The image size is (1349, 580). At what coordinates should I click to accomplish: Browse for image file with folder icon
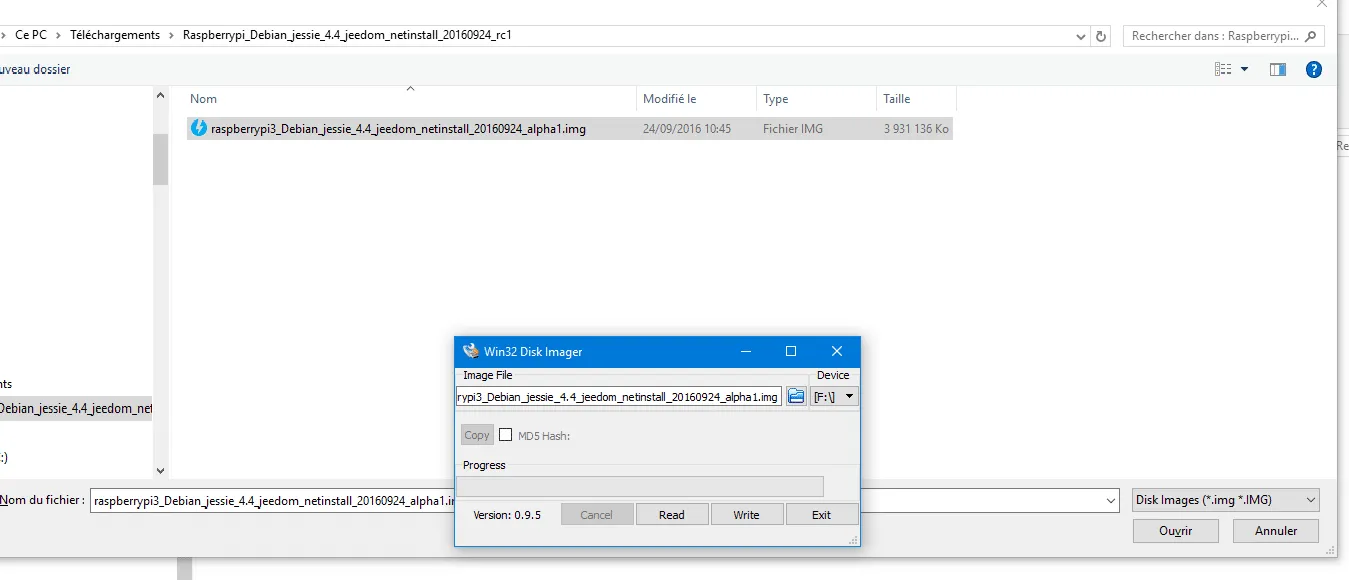click(796, 397)
